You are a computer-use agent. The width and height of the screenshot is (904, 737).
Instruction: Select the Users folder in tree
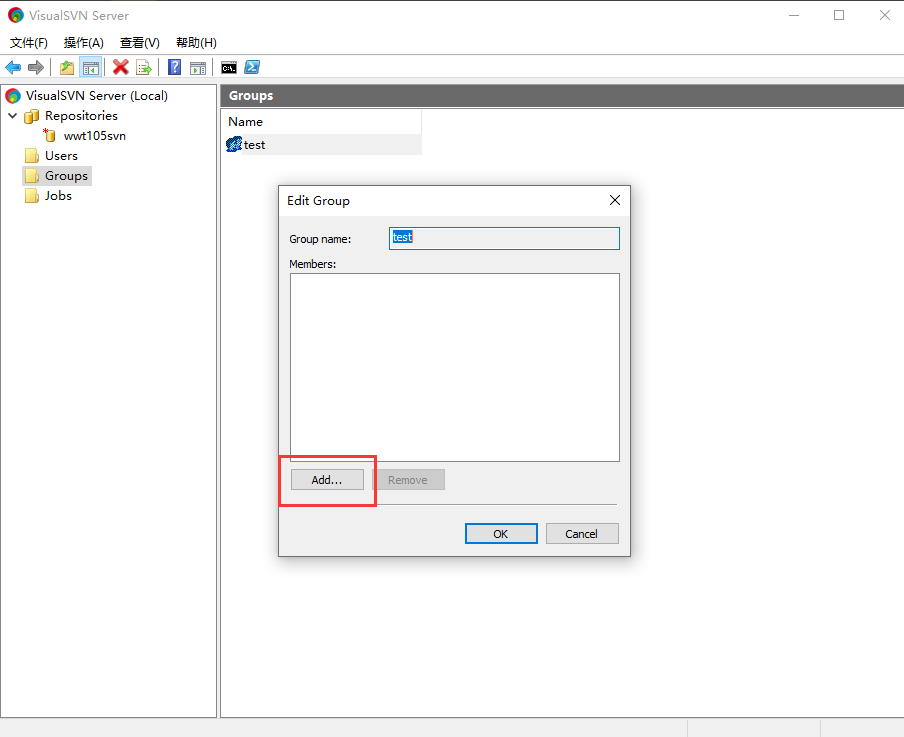coord(61,156)
